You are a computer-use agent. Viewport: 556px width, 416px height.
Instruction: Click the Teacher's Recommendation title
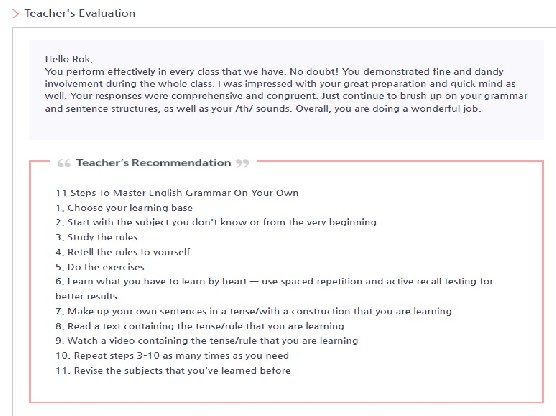tap(154, 163)
